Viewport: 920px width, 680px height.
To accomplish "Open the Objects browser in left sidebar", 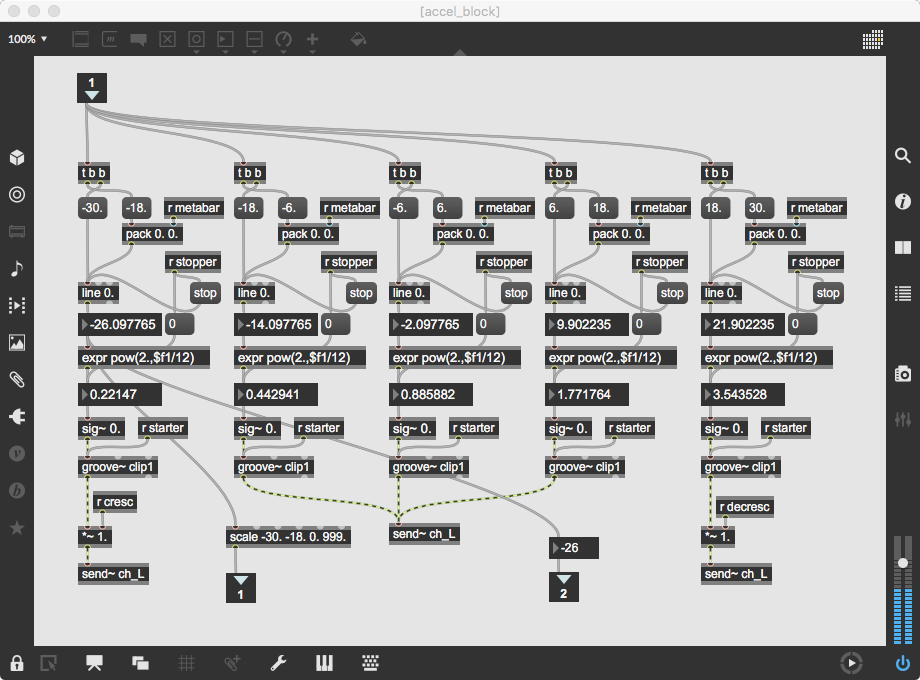I will [17, 157].
